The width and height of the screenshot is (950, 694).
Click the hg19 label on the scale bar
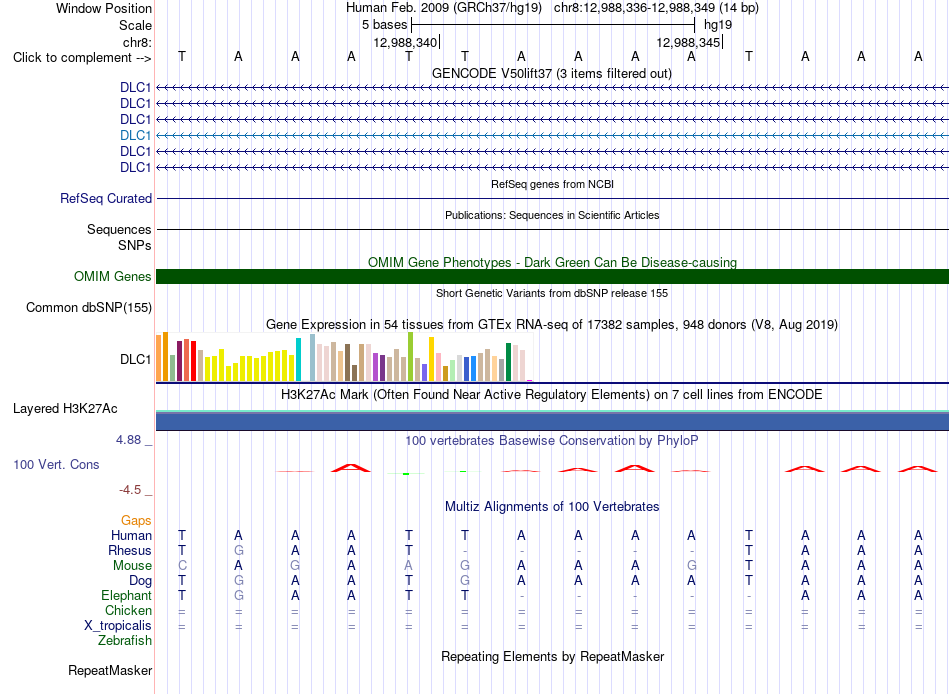pos(718,25)
